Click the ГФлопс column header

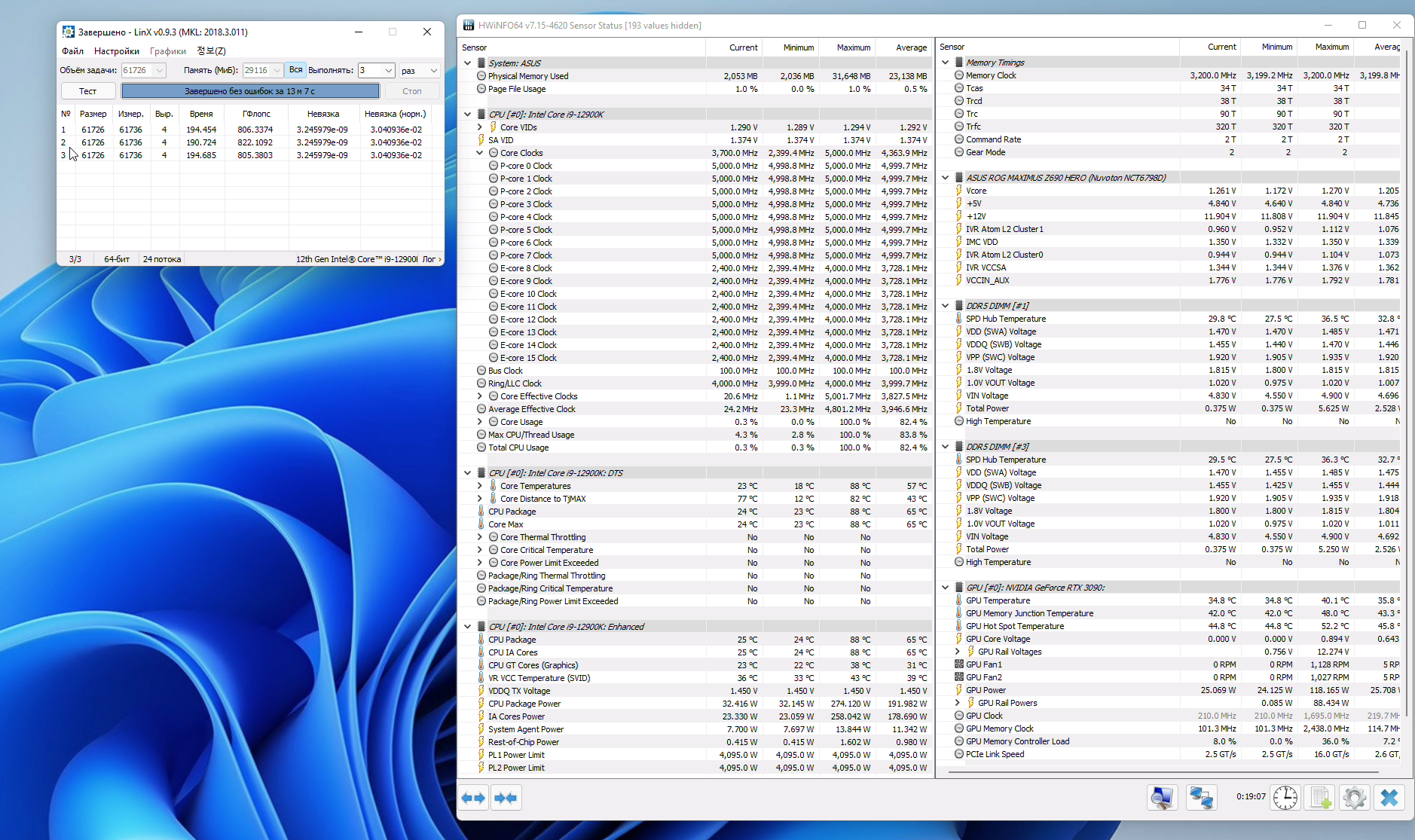(x=256, y=114)
